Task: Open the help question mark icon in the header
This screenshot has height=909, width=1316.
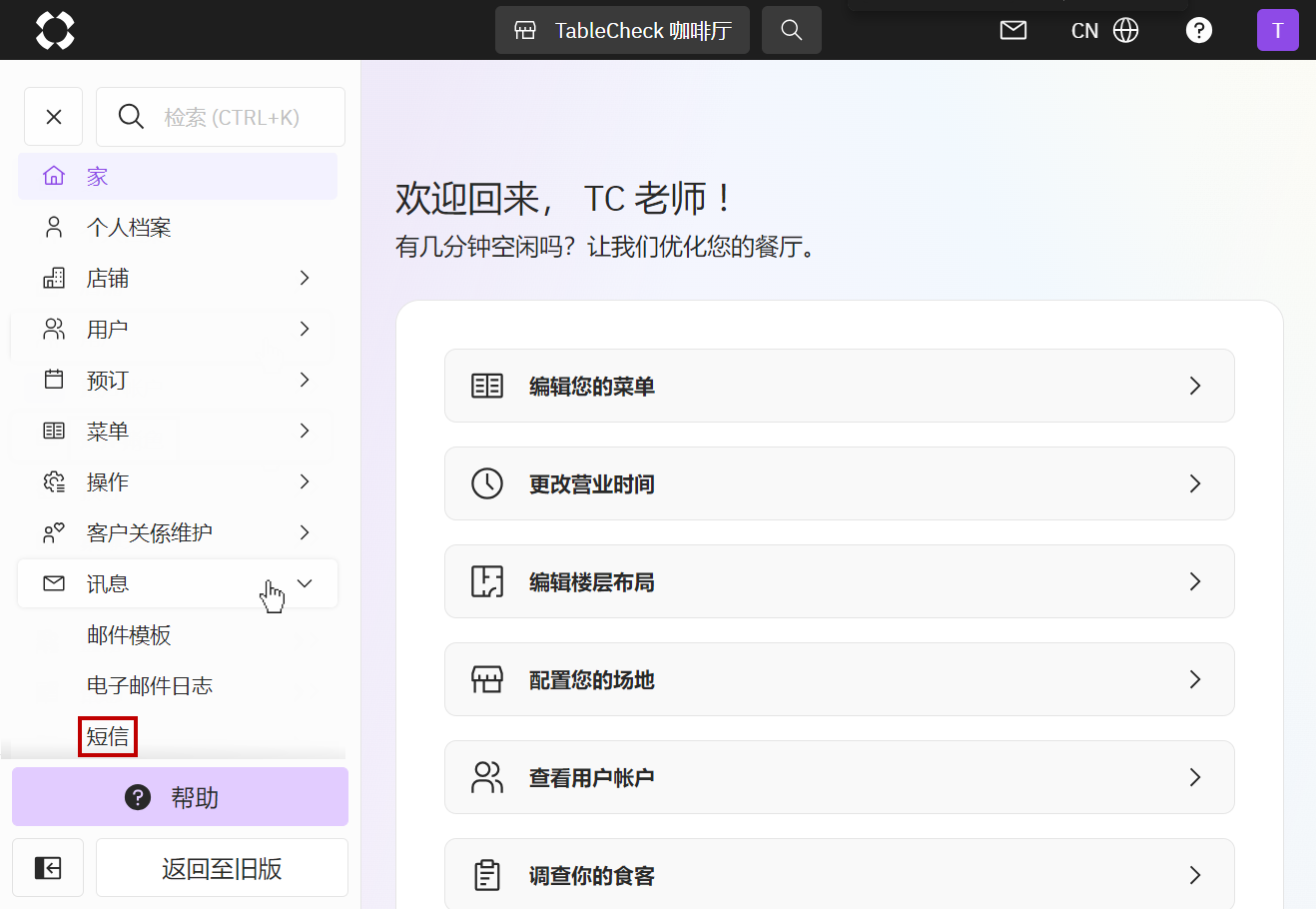Action: point(1199,30)
